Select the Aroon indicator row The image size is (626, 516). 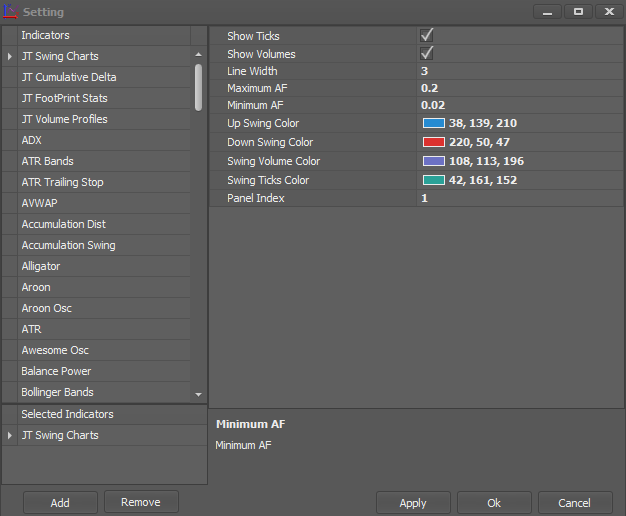click(104, 287)
